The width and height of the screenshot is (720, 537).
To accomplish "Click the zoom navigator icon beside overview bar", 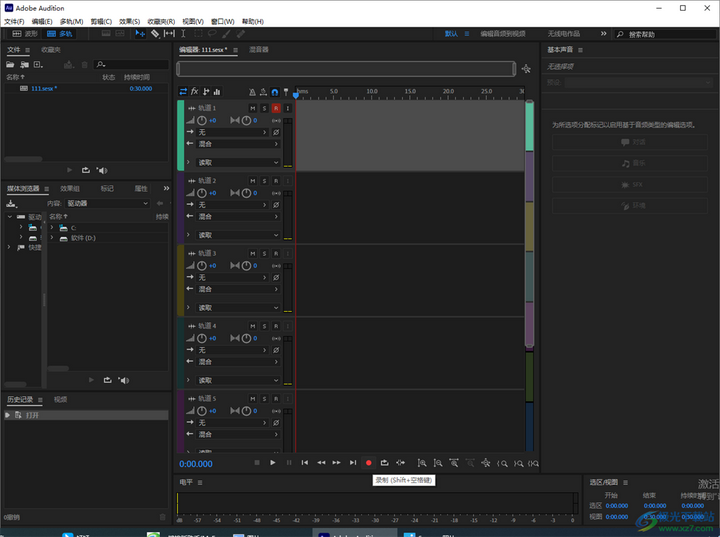I will pos(526,69).
